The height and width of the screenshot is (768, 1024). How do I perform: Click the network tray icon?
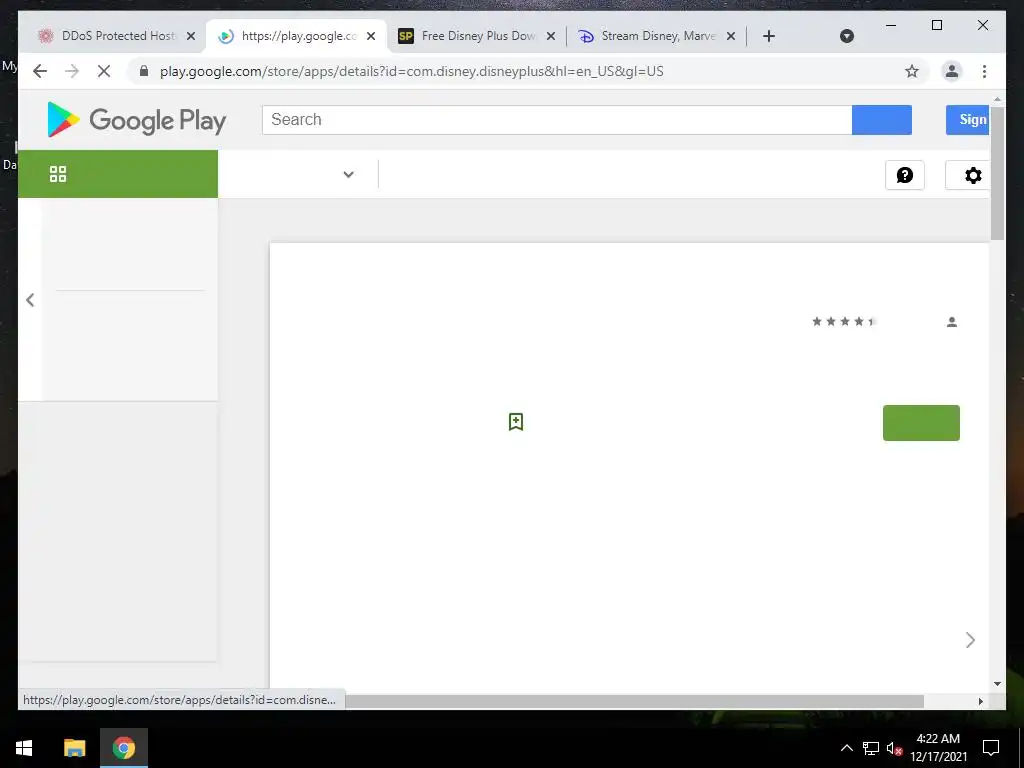871,748
